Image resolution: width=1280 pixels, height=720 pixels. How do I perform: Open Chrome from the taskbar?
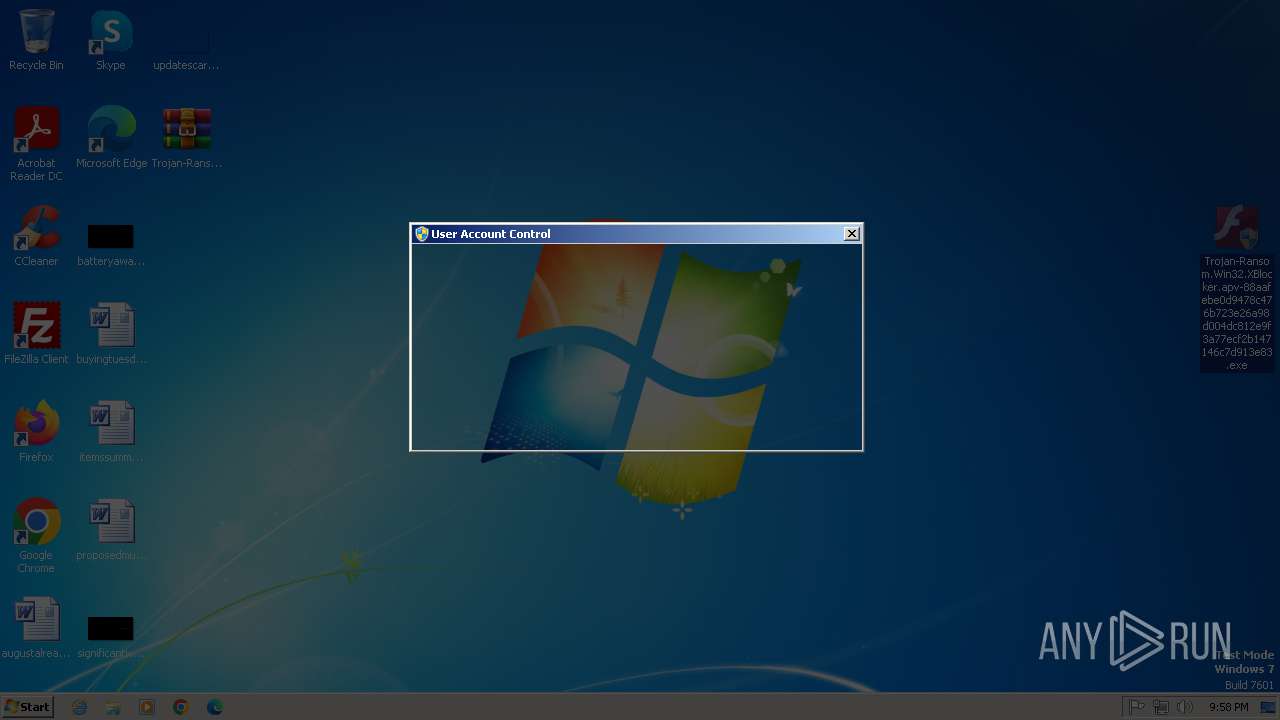point(181,707)
